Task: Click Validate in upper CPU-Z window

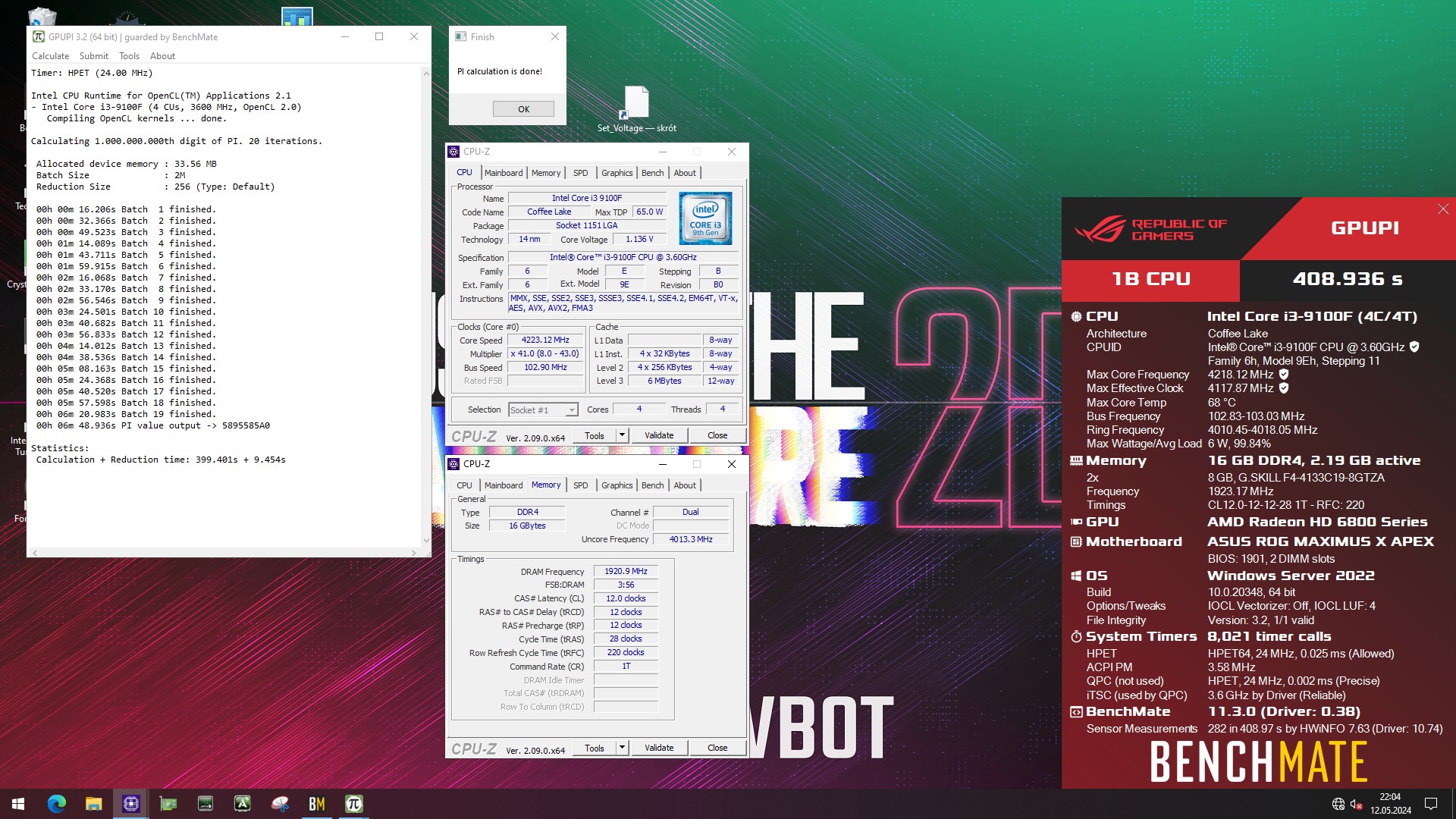Action: (x=659, y=435)
